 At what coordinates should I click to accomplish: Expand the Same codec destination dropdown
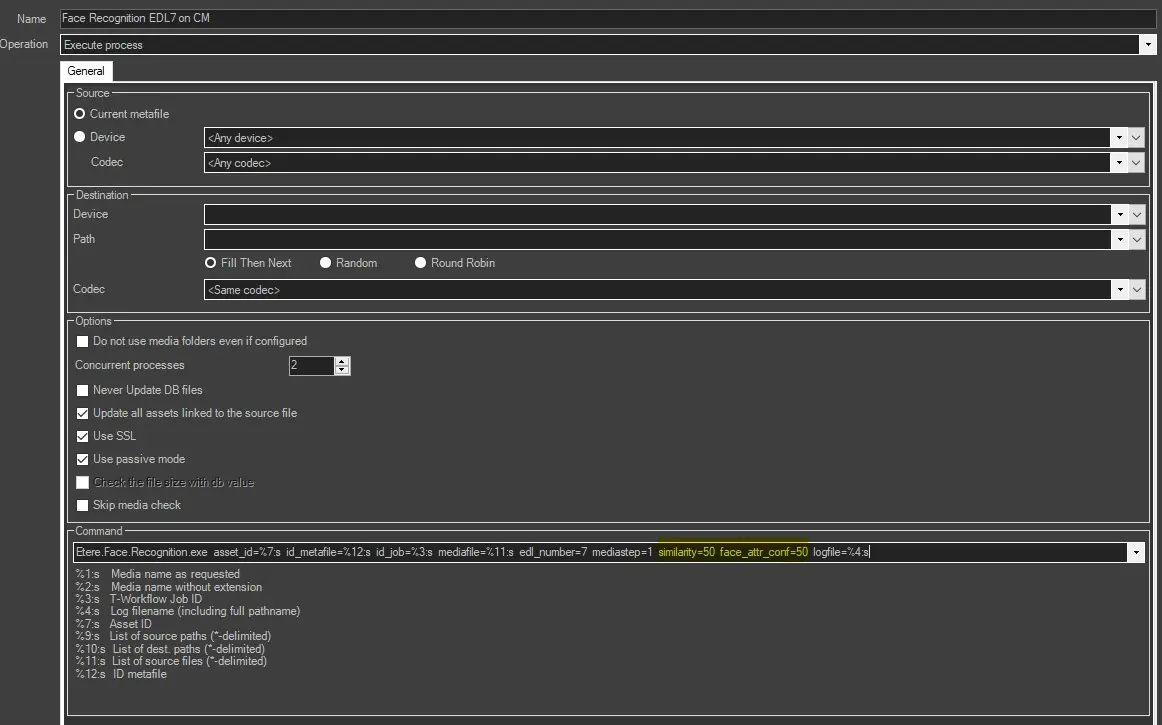[1118, 289]
